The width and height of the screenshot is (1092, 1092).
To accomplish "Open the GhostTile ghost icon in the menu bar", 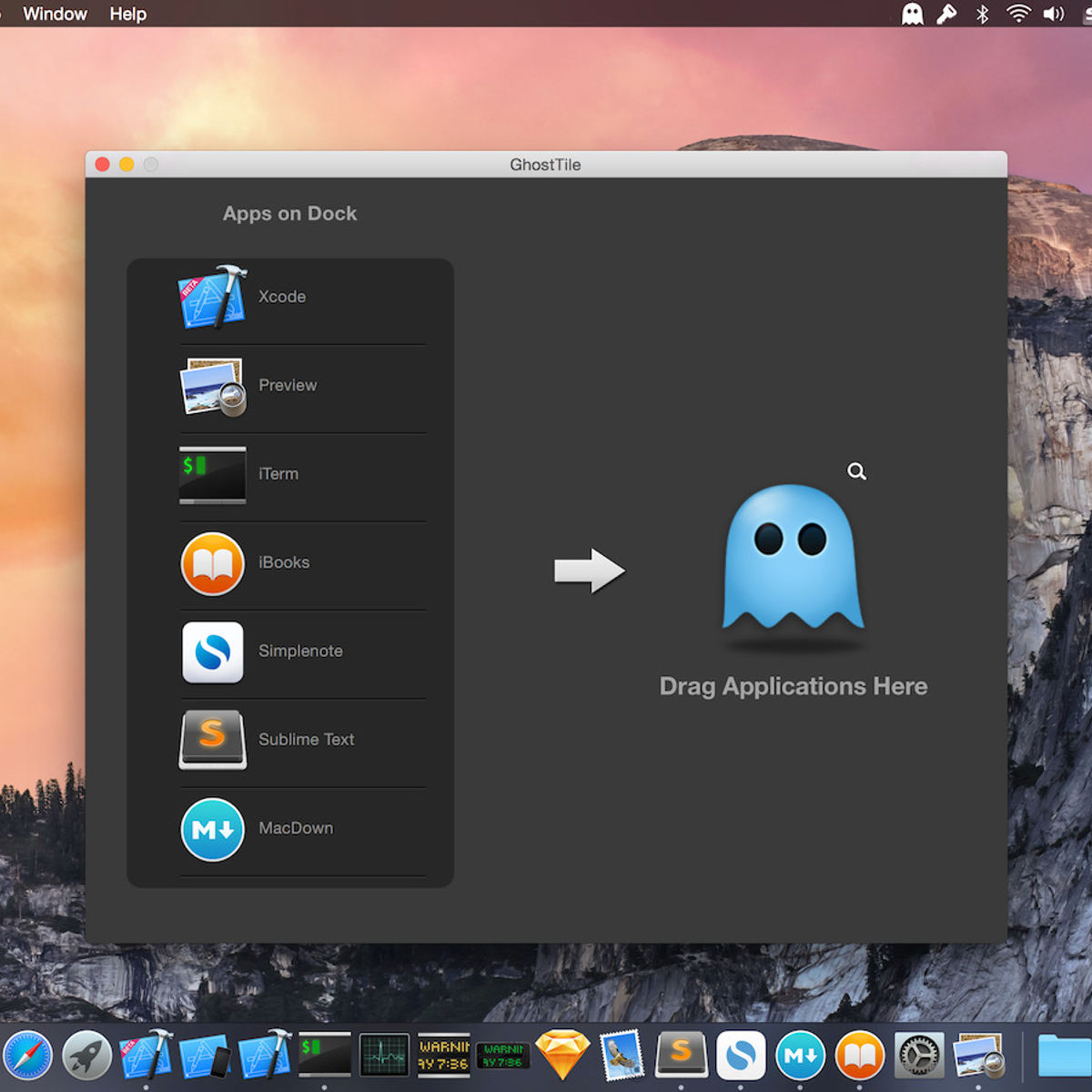I will pyautogui.click(x=912, y=14).
